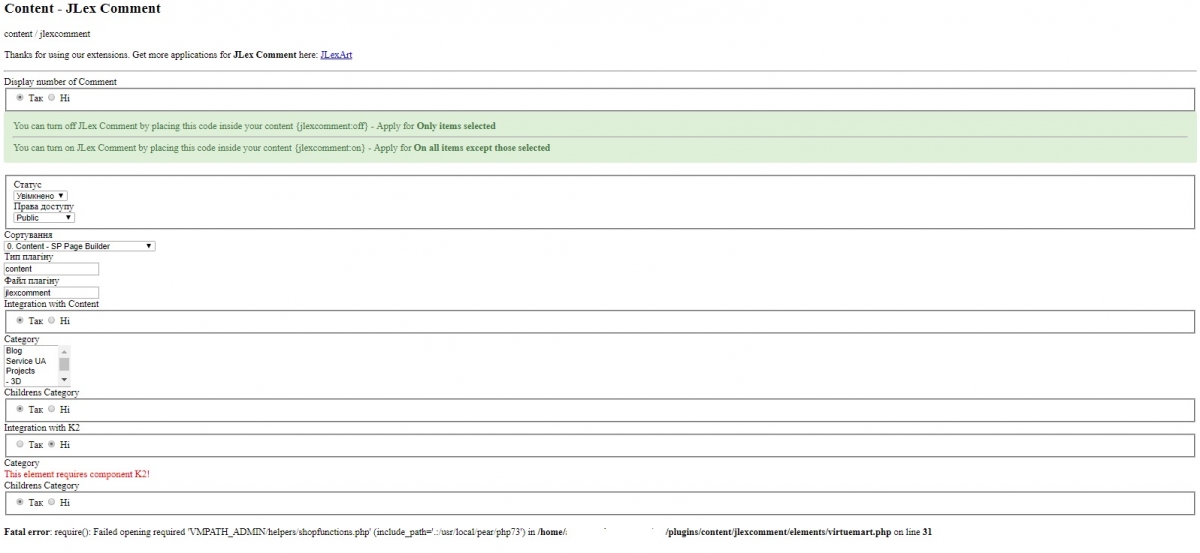Viewport: 1200px width, 553px height.
Task: Set Childrens Category below K2 warning to 'Ні'
Action: tap(52, 502)
